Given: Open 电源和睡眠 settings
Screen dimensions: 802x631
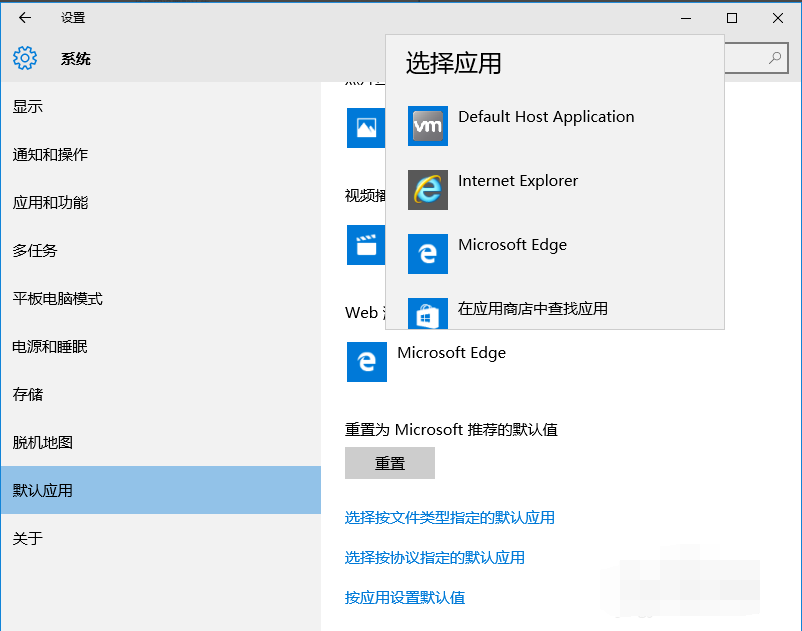Looking at the screenshot, I should click(47, 346).
